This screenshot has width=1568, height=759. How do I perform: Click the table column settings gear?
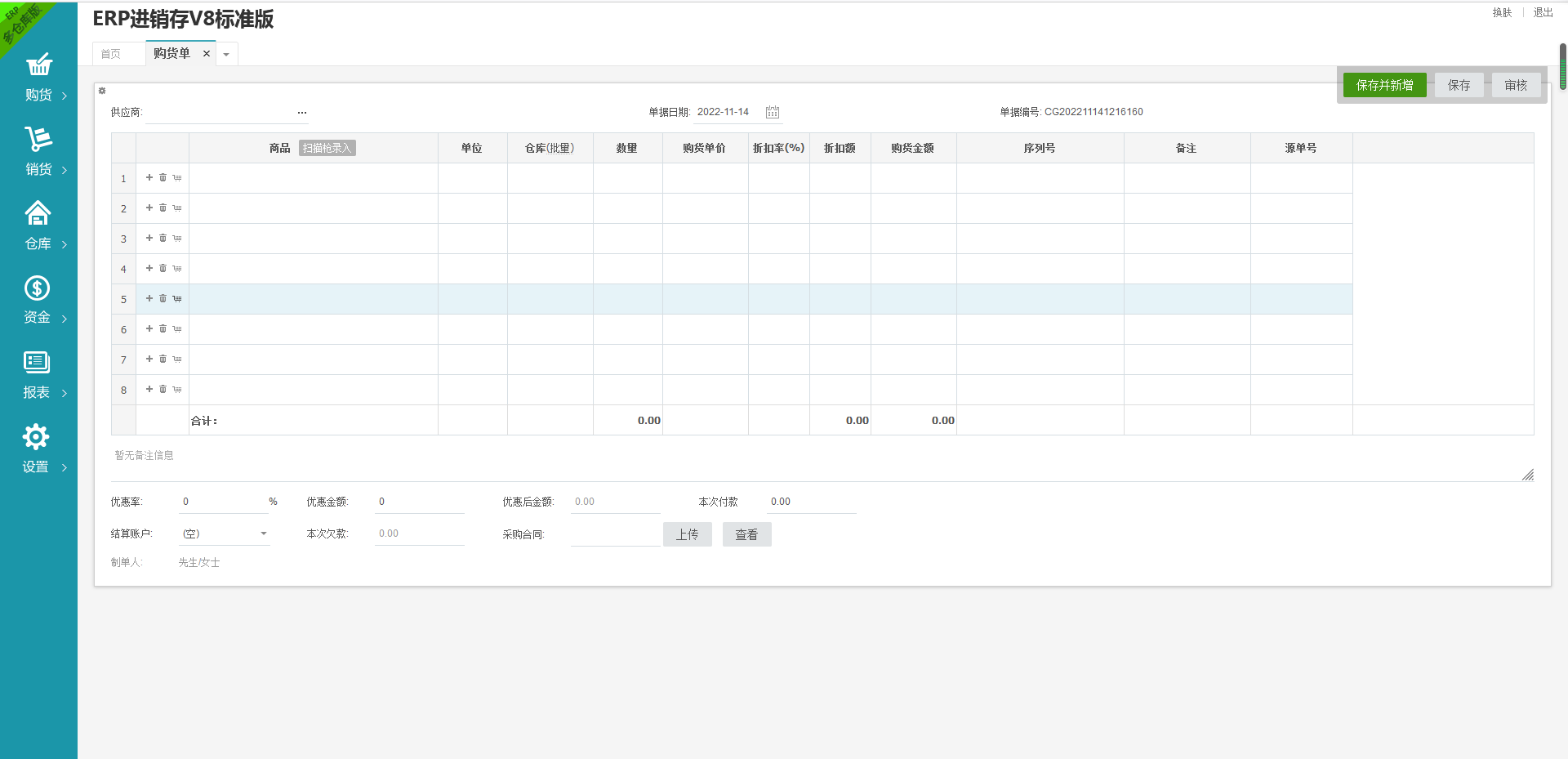[x=102, y=91]
